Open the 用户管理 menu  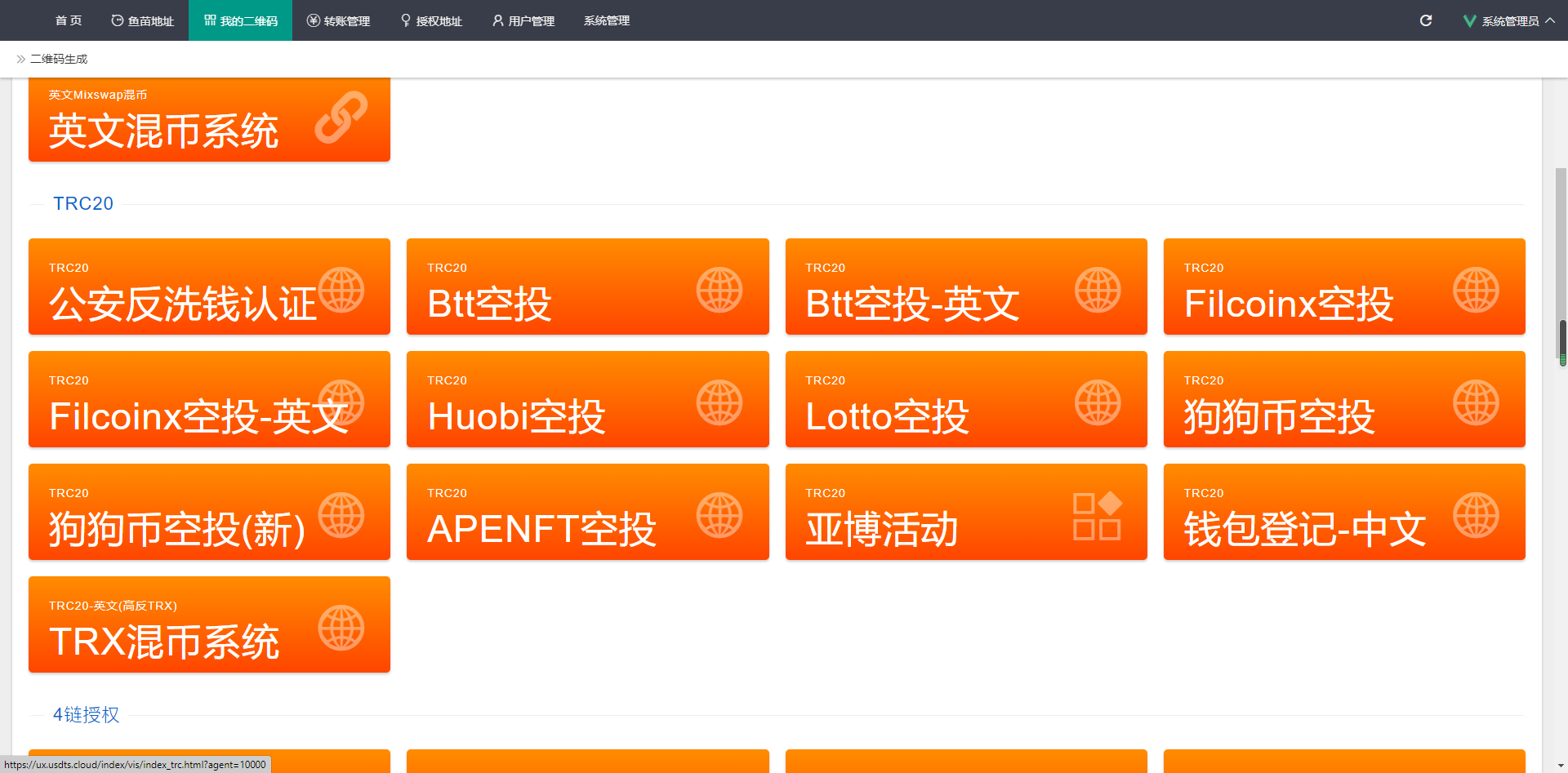point(523,20)
